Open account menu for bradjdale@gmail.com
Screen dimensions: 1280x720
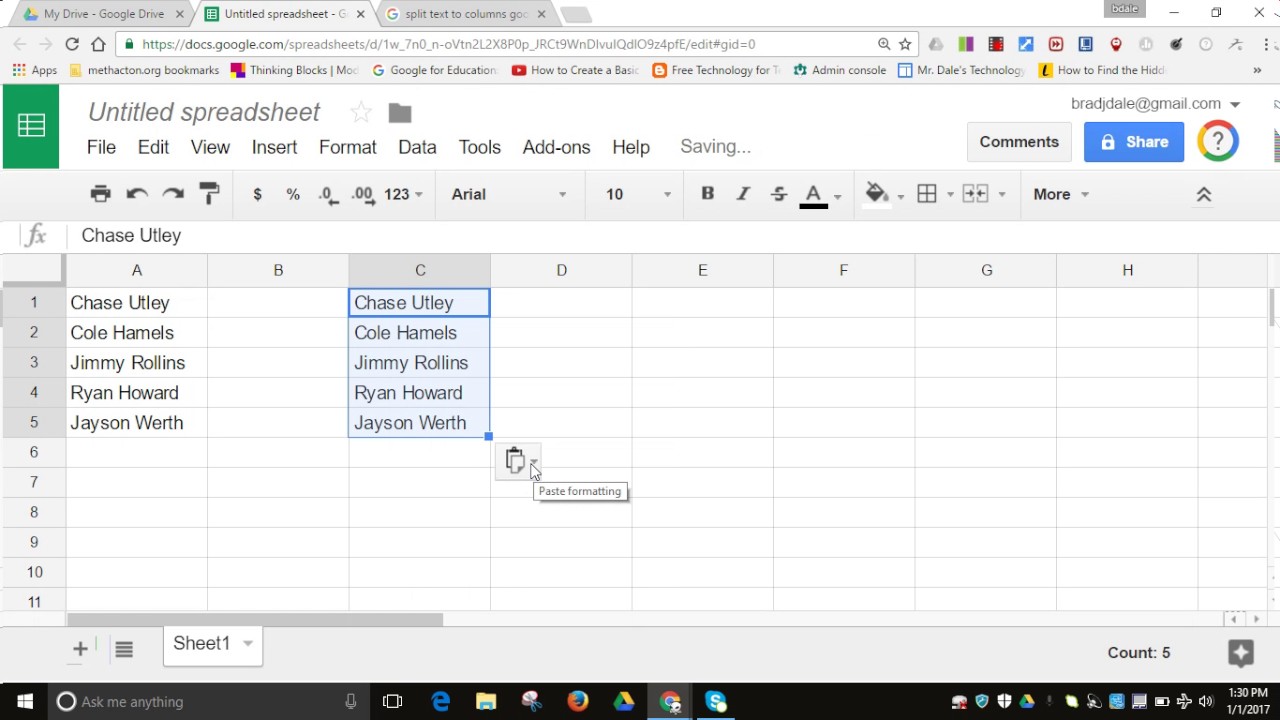point(1155,104)
